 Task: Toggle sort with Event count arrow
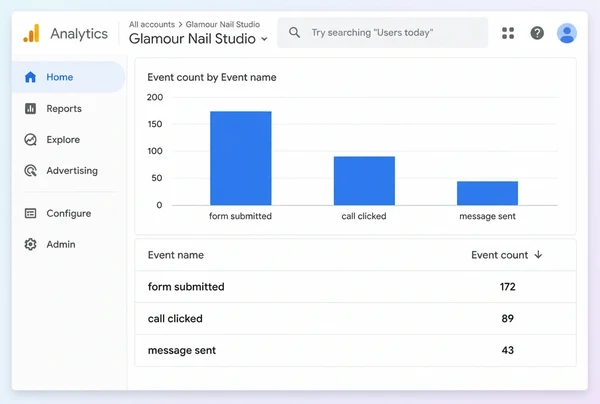pos(538,255)
